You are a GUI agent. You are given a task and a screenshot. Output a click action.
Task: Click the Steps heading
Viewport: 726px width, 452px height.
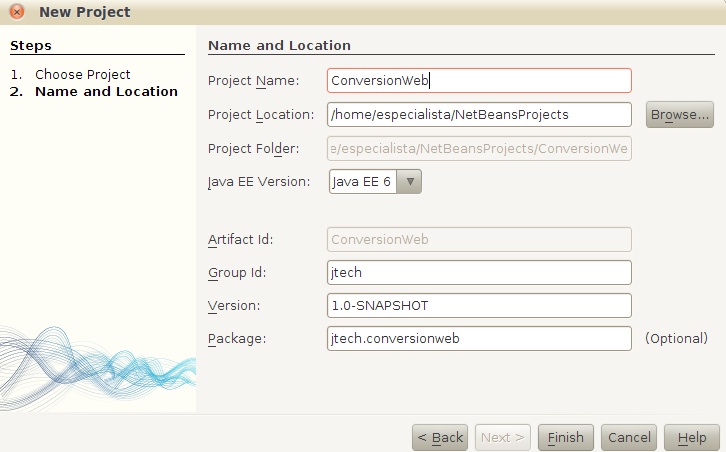pos(31,46)
